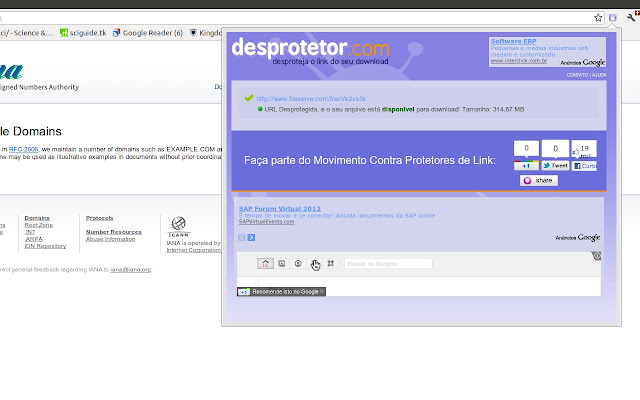This screenshot has height=400, width=640.
Task: Open the IDN Repository footer link
Action: coord(45,246)
